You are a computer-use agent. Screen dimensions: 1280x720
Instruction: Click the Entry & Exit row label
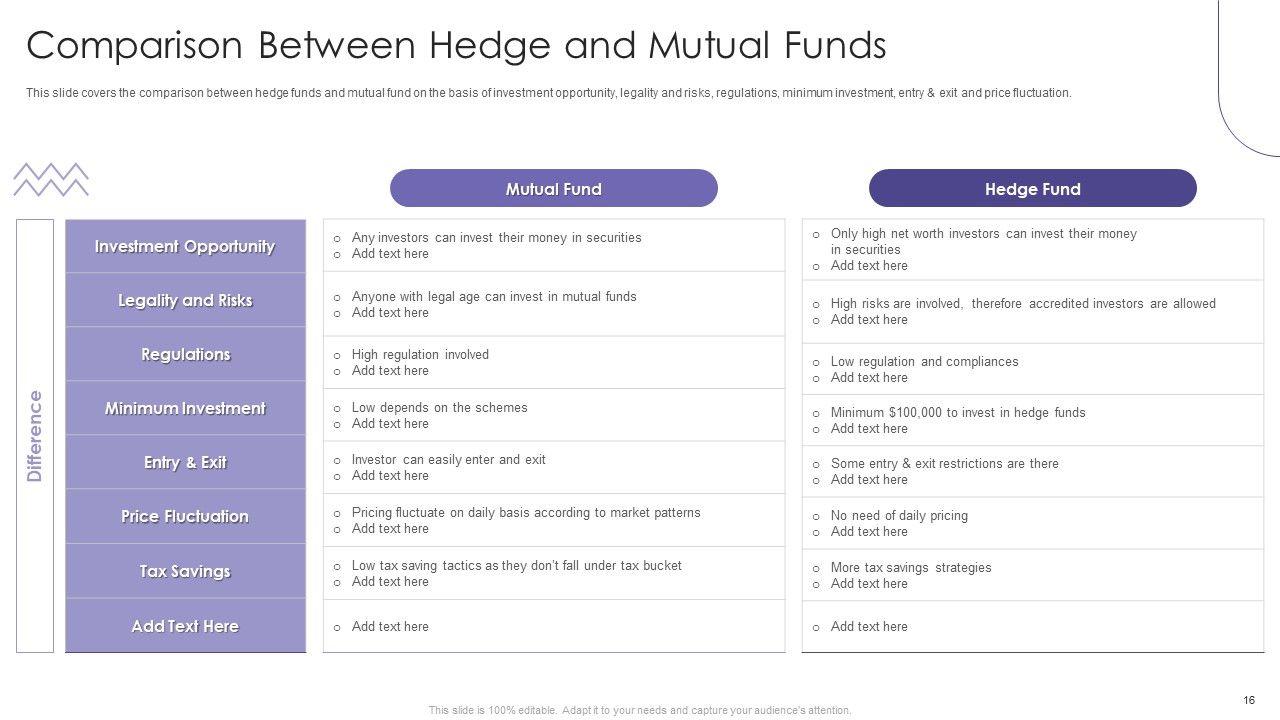click(x=185, y=463)
